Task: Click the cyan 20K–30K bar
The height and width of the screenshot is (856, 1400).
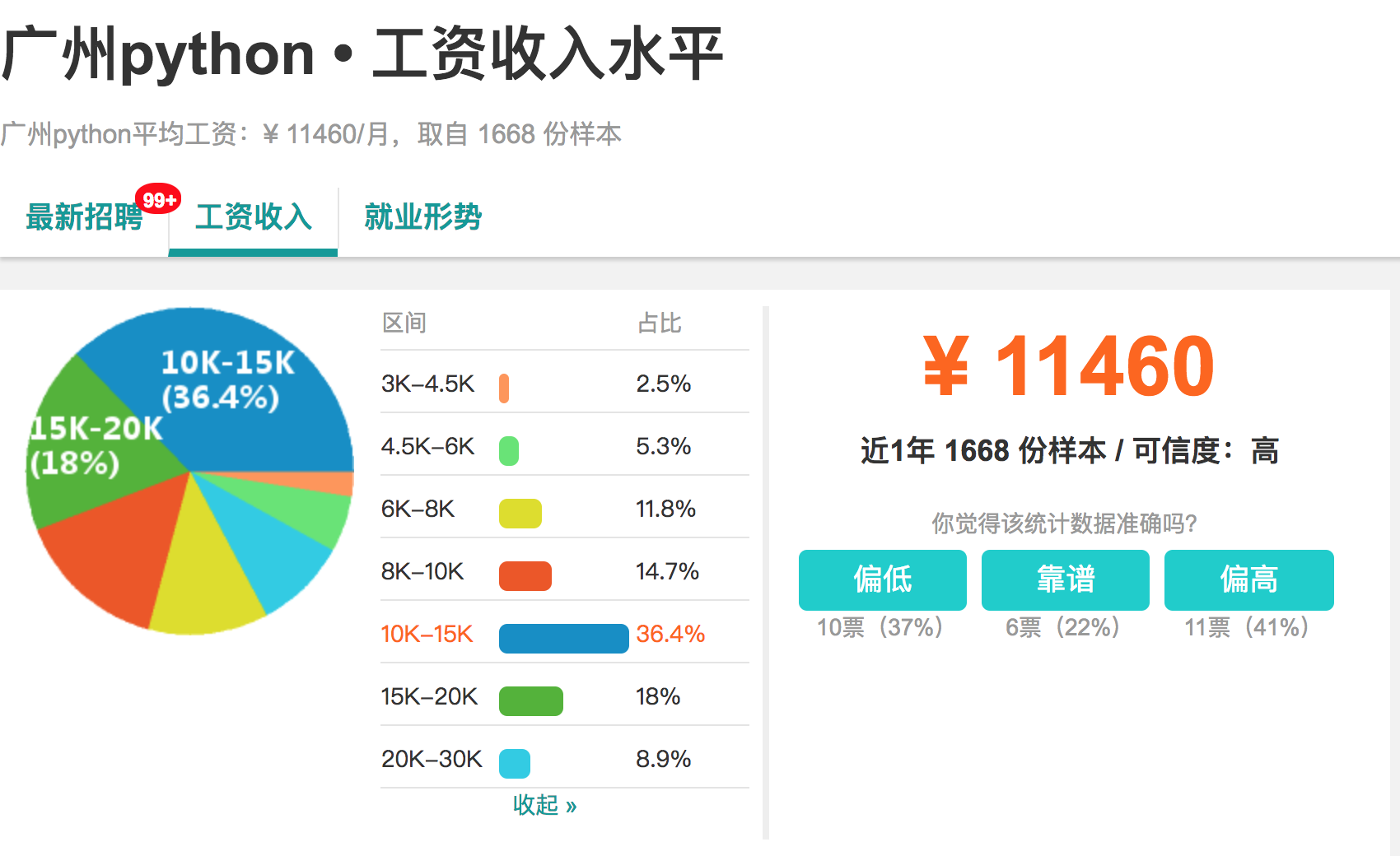Action: pos(515,763)
